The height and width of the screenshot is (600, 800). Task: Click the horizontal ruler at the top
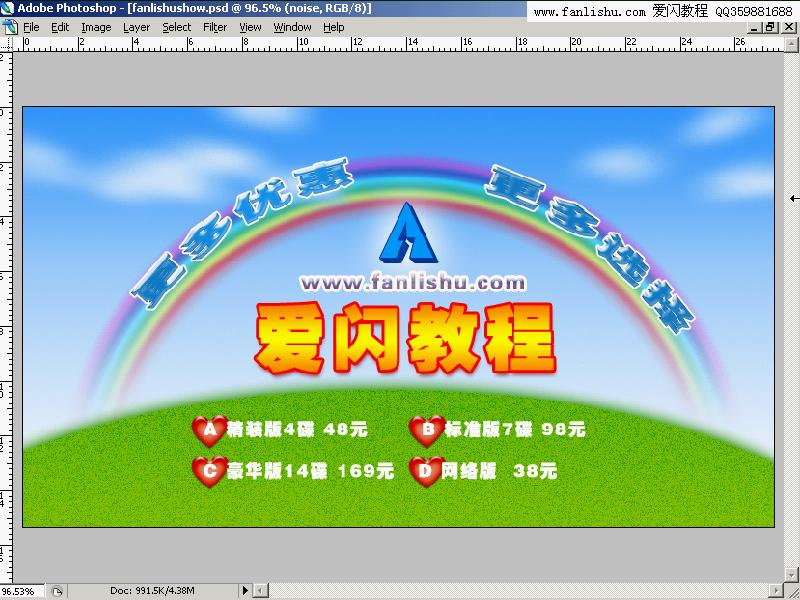tap(398, 44)
